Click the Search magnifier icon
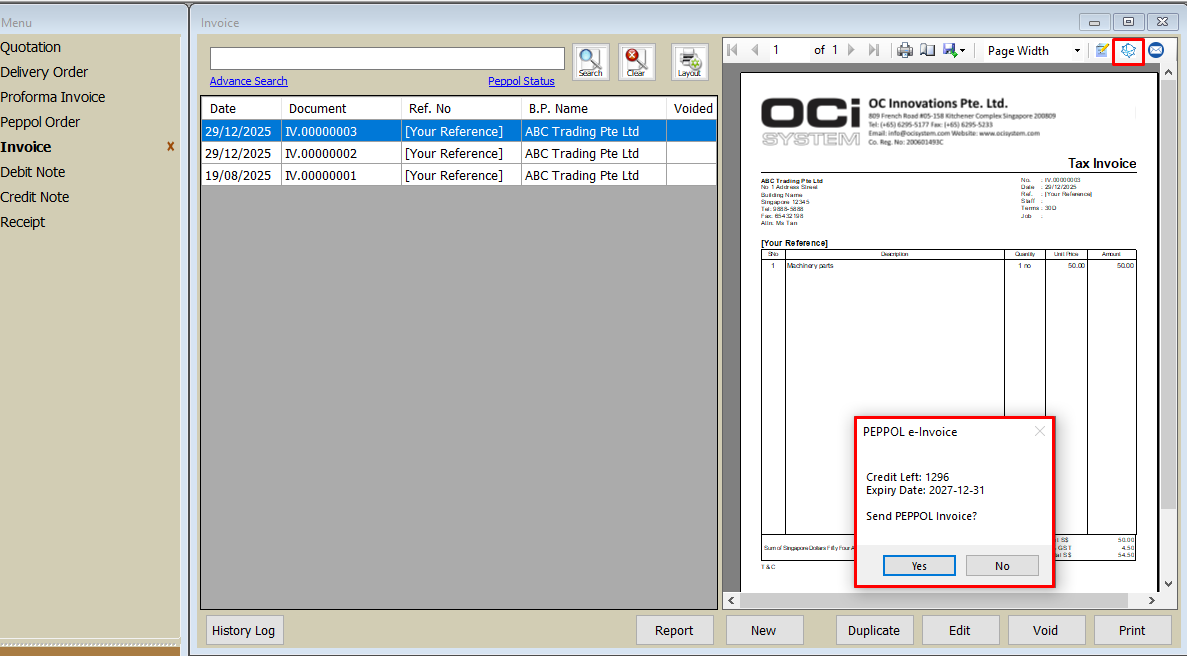 tap(590, 62)
